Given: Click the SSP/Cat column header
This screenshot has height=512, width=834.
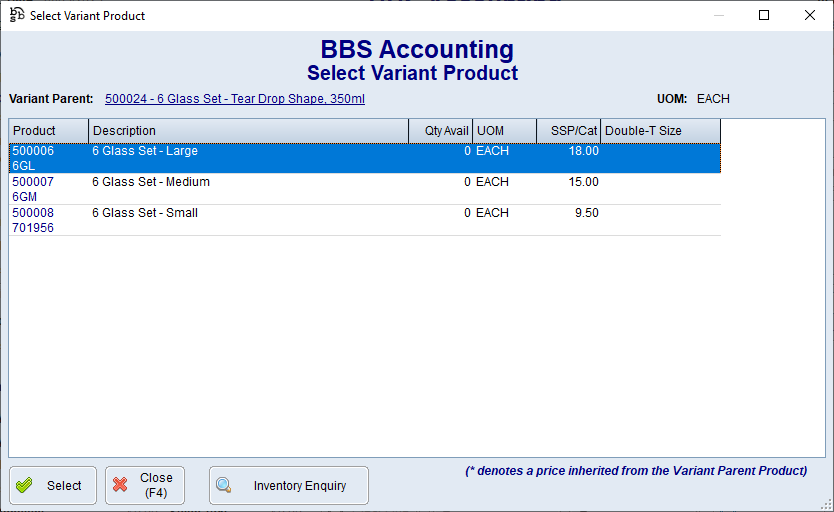Looking at the screenshot, I should tap(568, 131).
